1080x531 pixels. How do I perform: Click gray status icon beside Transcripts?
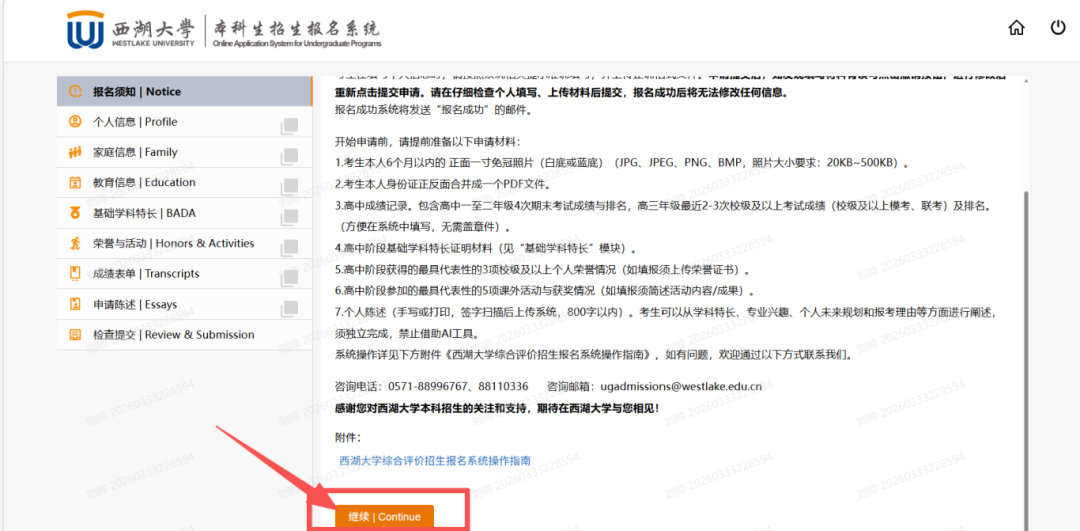[289, 277]
